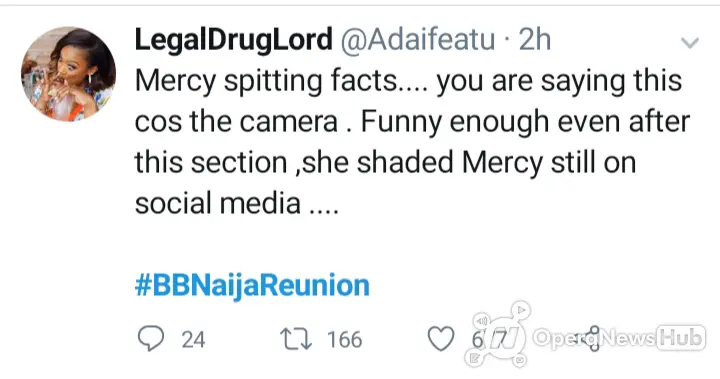Viewport: 720px width, 379px height.
Task: Open the @Adaifeatu handle
Action: [x=417, y=40]
